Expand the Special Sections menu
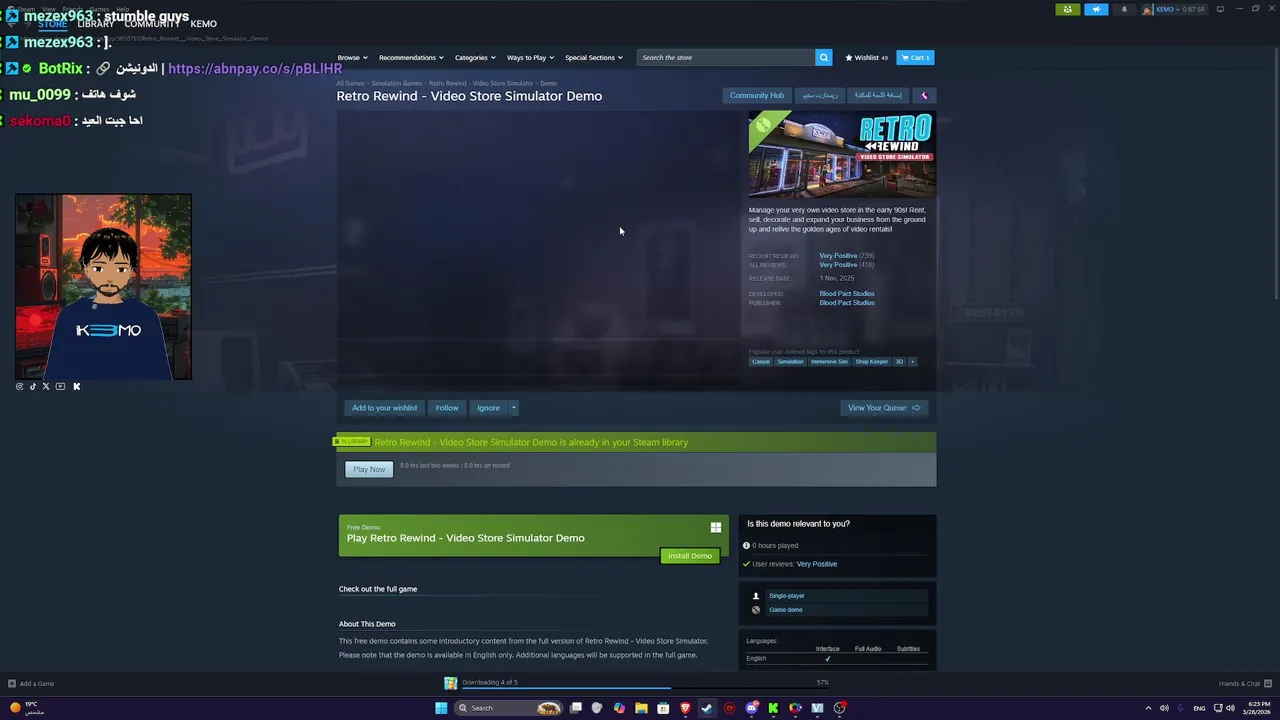 594,57
